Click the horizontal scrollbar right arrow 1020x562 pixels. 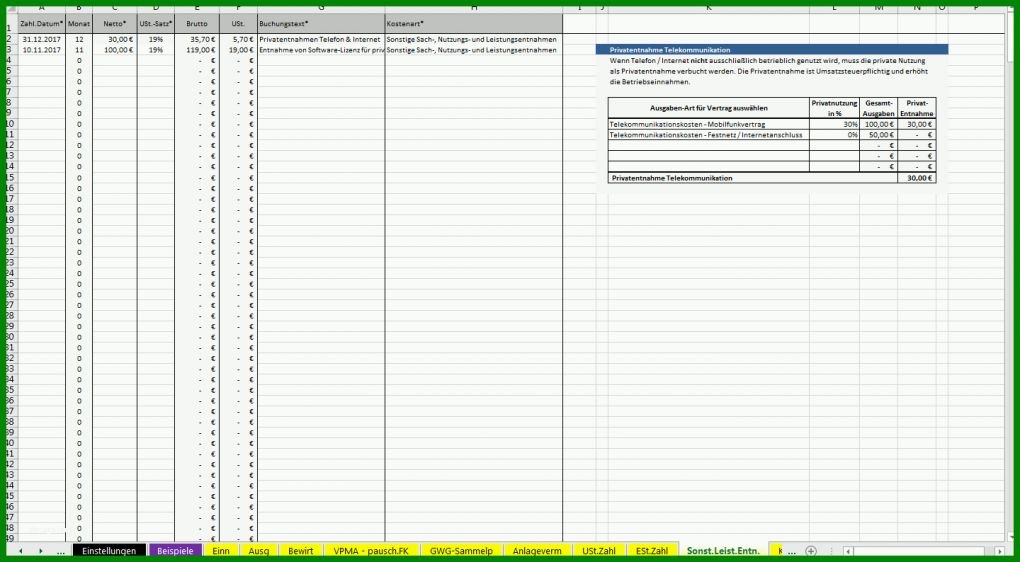click(999, 551)
